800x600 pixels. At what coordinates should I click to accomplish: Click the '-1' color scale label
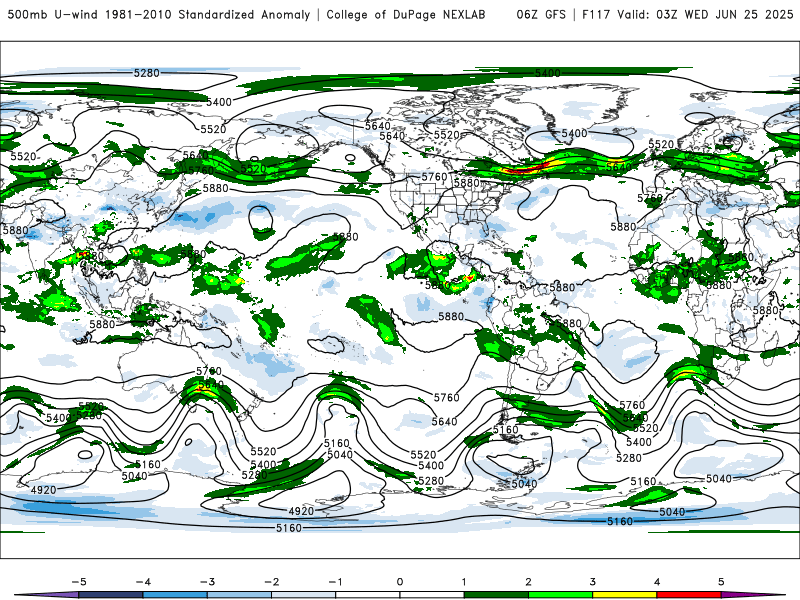pos(335,582)
